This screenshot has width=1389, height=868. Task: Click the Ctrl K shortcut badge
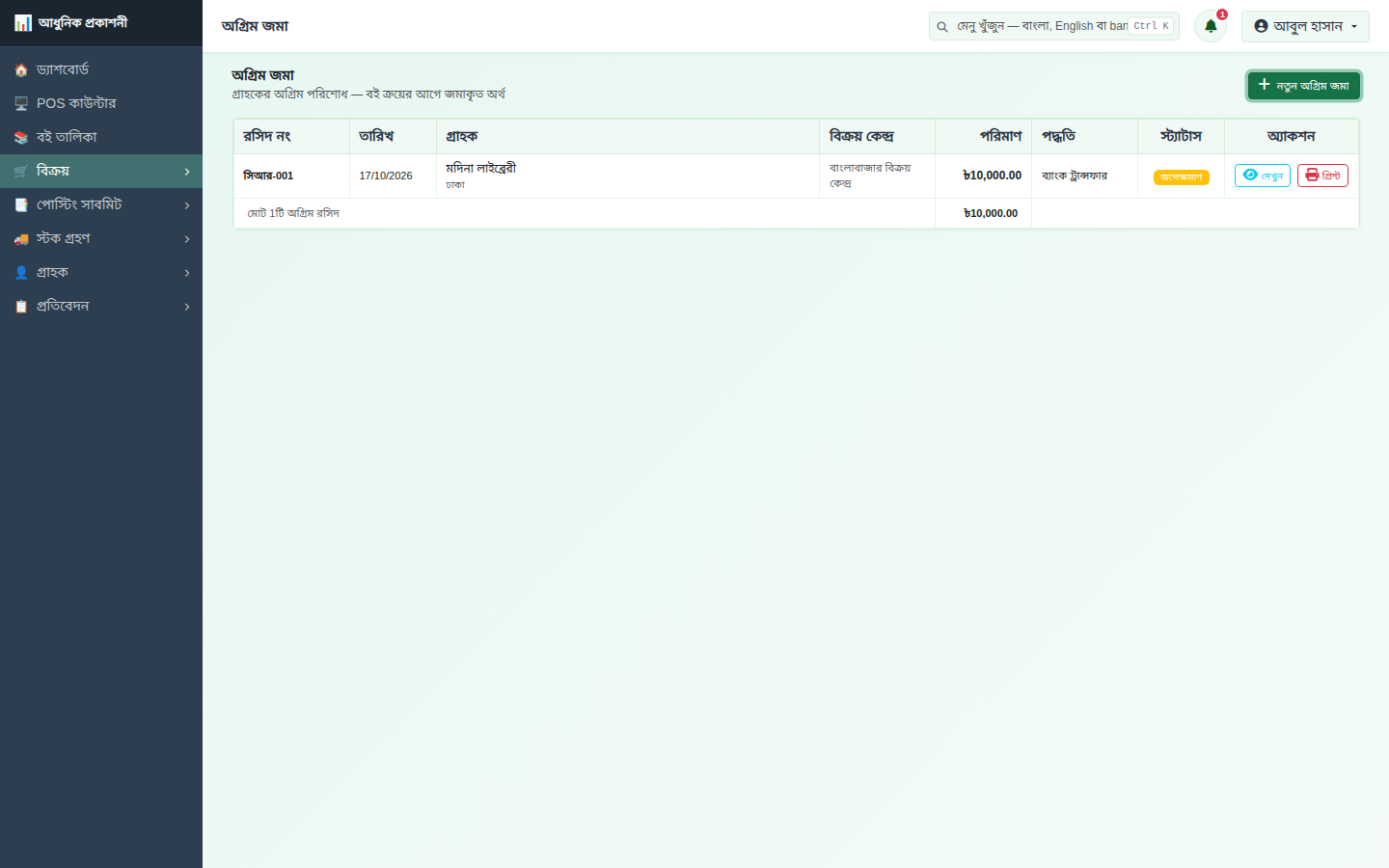1152,26
